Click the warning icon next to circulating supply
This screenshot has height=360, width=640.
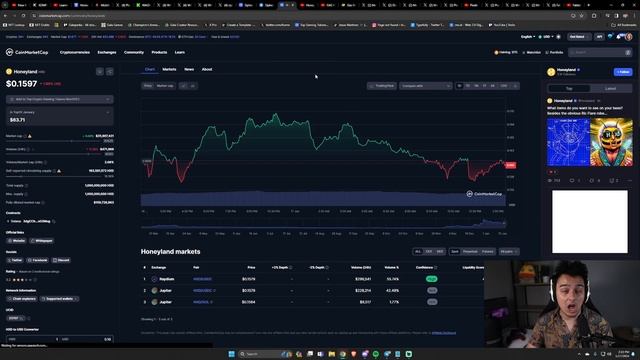point(59,171)
